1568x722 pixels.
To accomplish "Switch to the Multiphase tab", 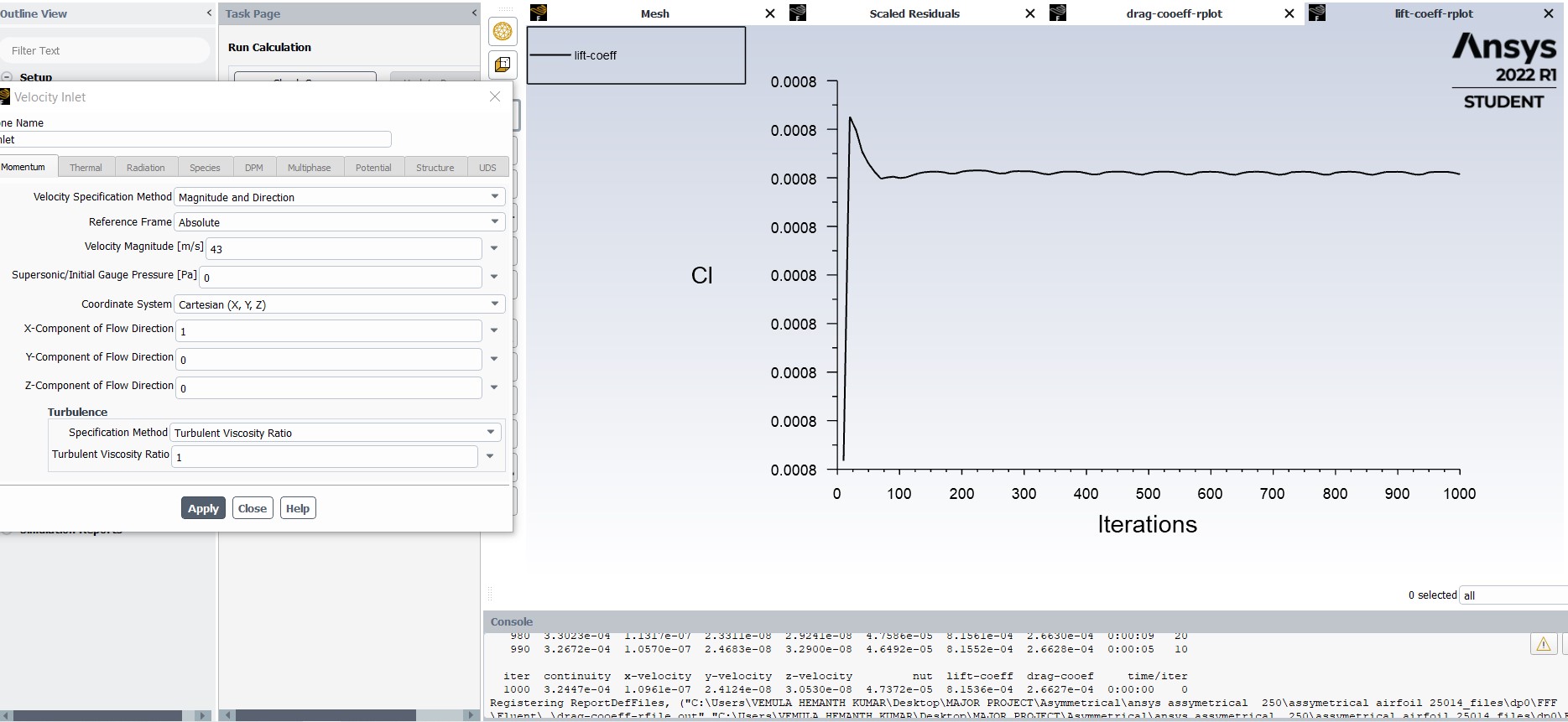I will [310, 167].
